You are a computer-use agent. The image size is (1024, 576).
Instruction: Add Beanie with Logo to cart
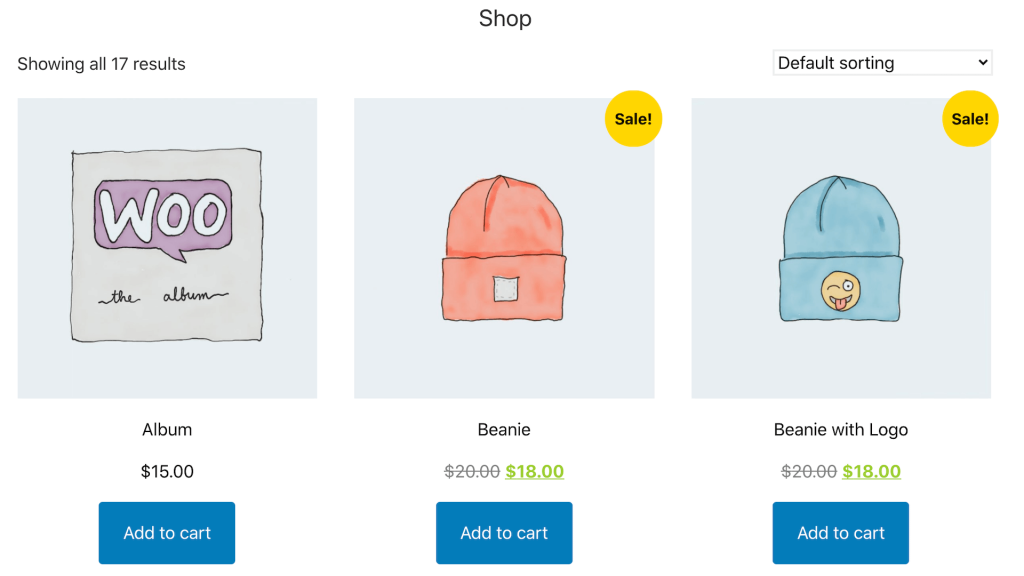(840, 532)
